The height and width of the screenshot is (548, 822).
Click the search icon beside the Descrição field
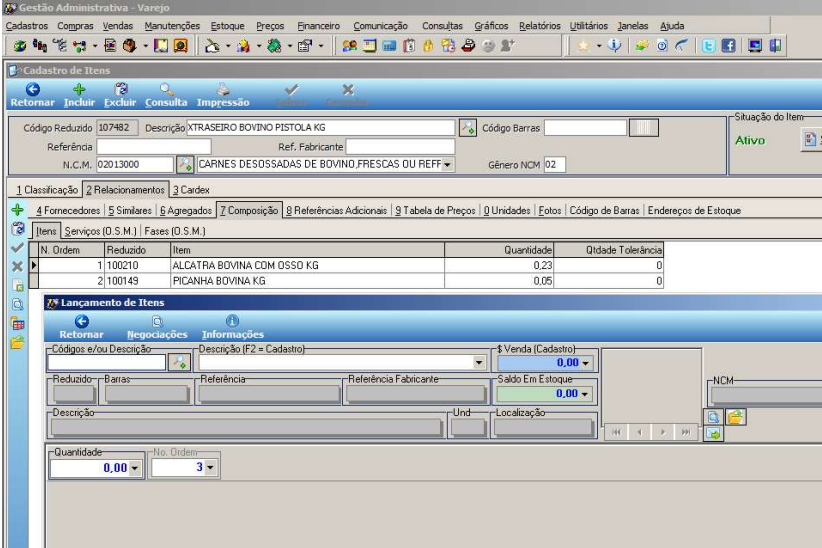coord(468,127)
